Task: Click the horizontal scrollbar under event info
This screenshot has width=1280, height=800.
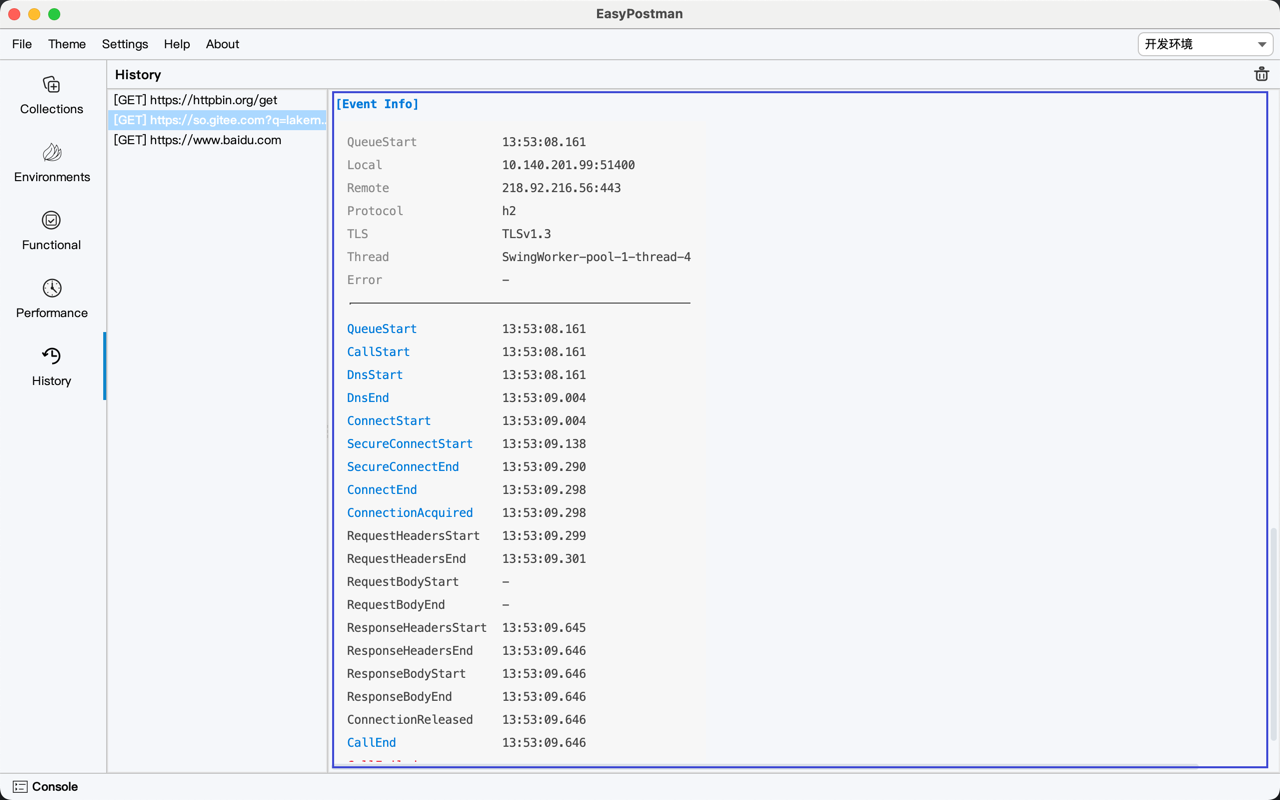Action: (765, 767)
